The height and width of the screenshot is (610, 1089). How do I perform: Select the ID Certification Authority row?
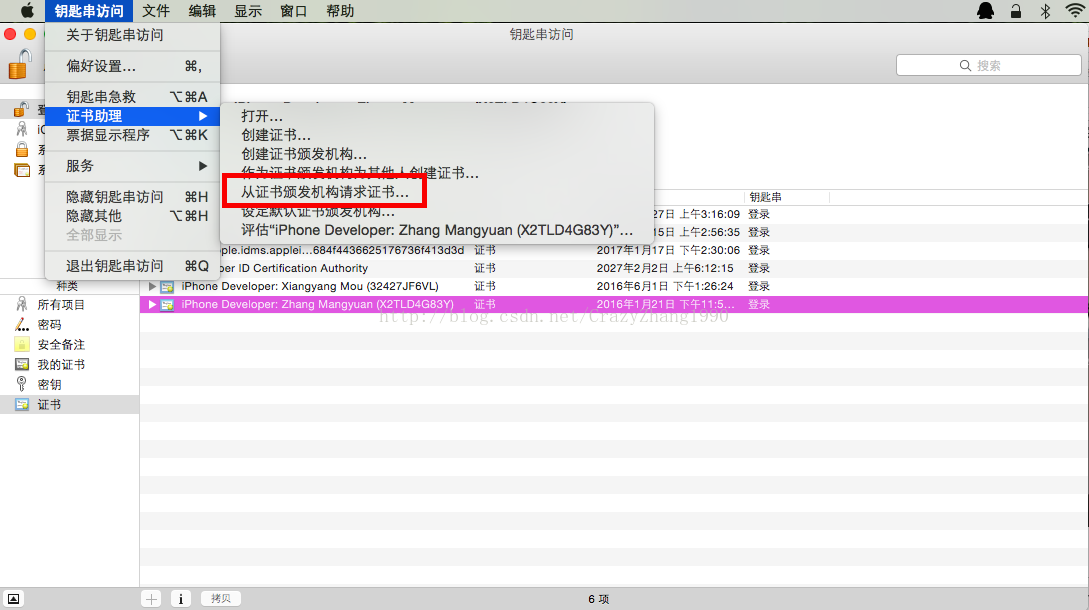[614, 268]
